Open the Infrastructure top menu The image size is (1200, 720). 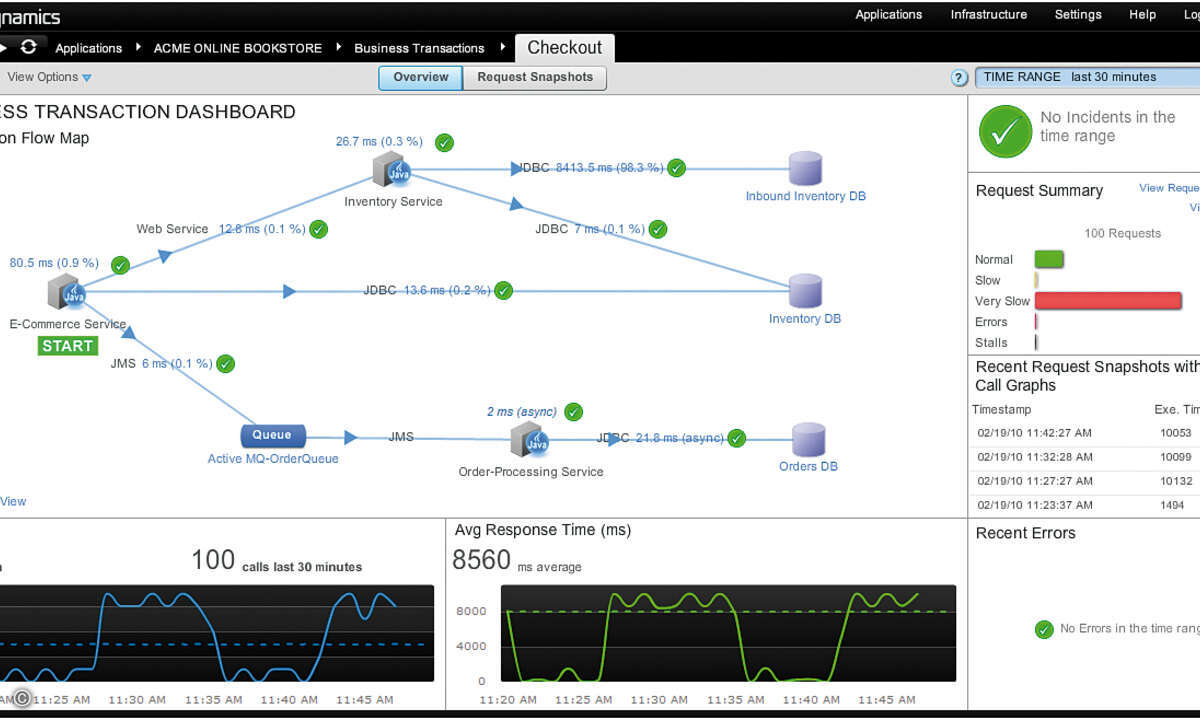(x=988, y=15)
